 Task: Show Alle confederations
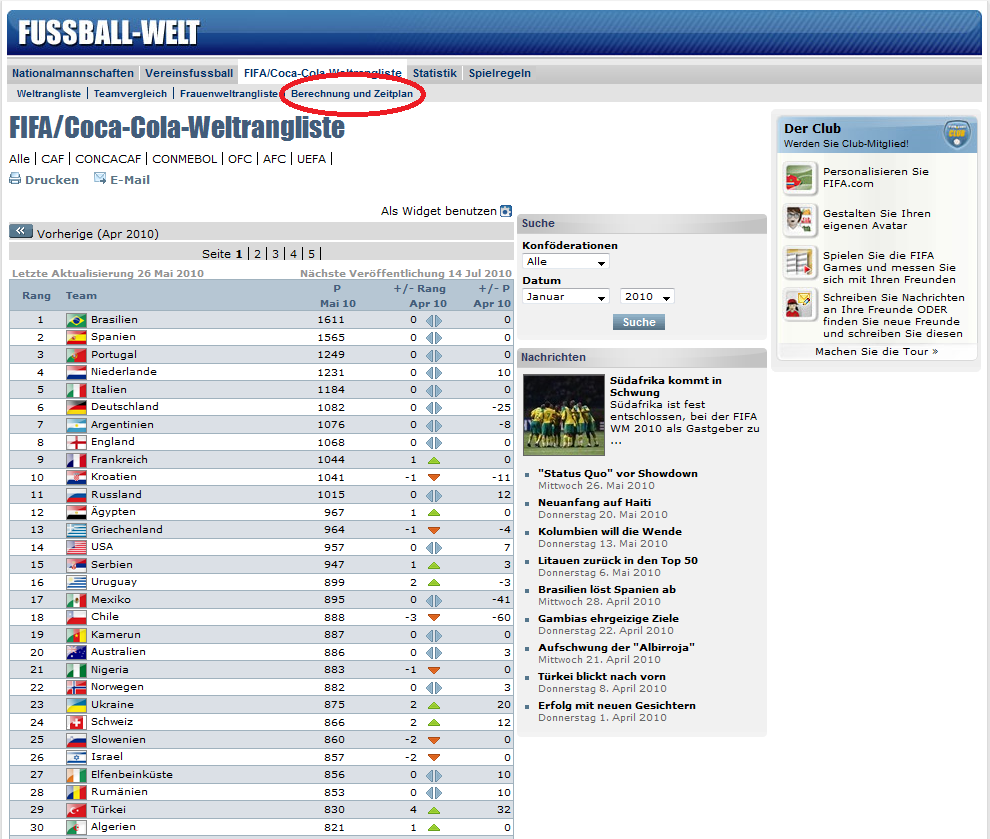[x=20, y=159]
